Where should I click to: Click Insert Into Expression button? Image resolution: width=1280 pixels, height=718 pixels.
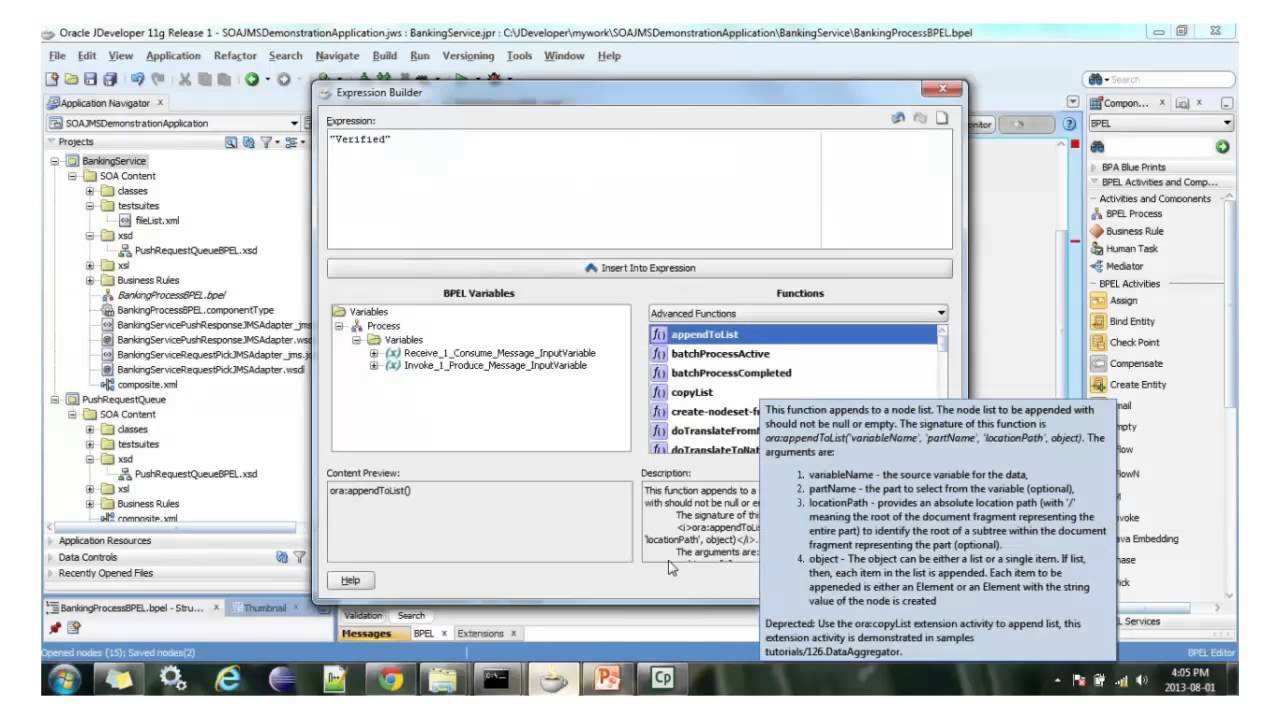[x=640, y=268]
